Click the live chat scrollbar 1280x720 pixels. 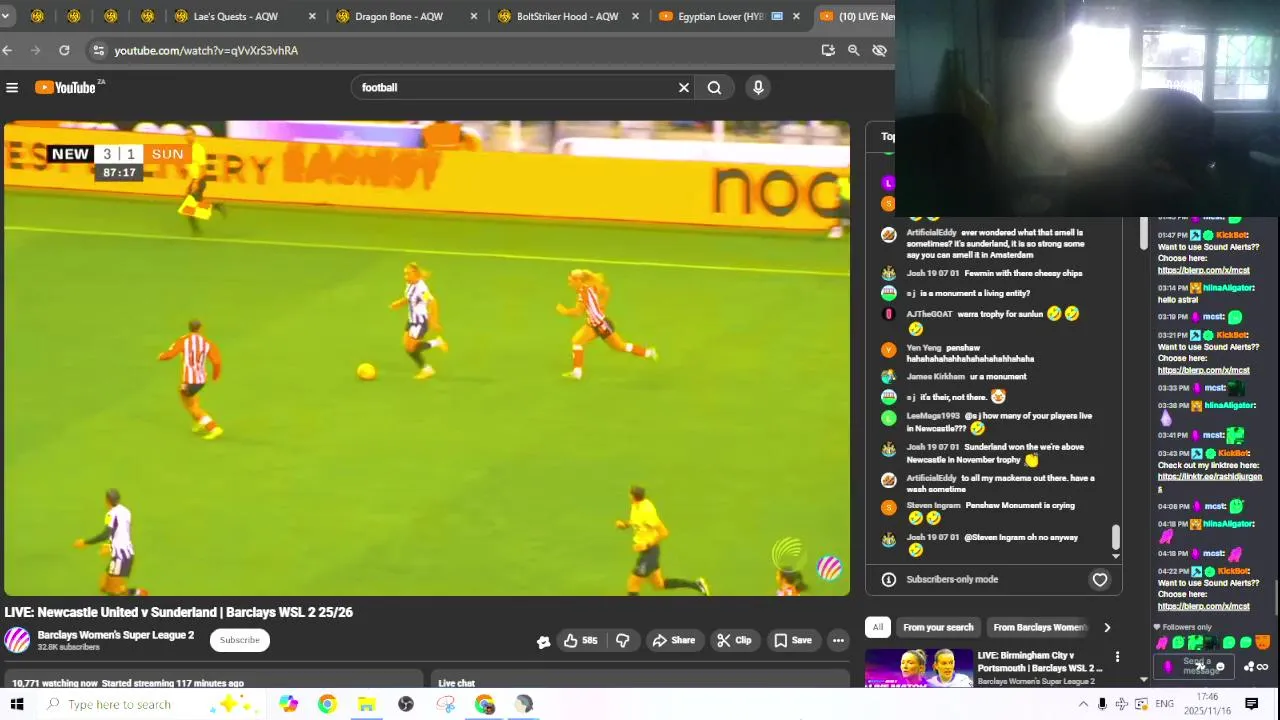click(x=1116, y=537)
